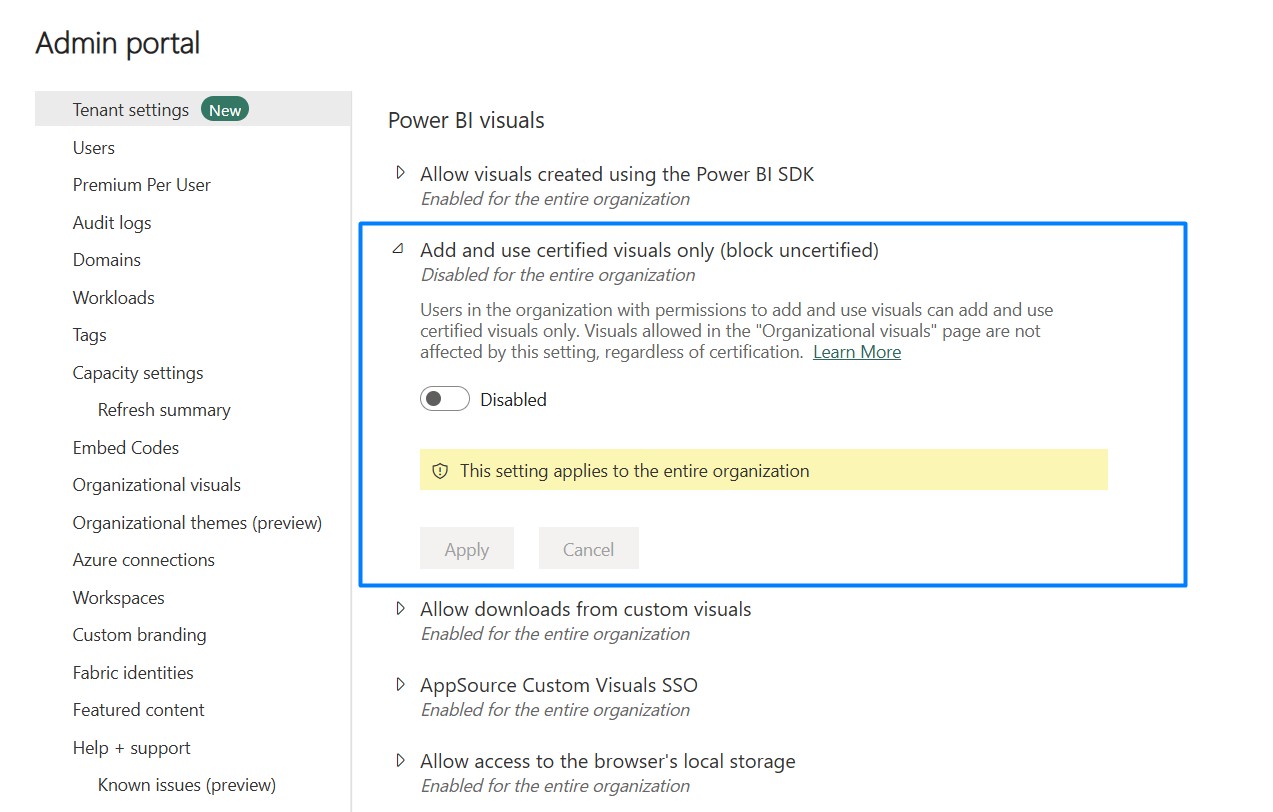The image size is (1273, 812).
Task: Navigate to Embed Codes
Action: [x=126, y=448]
